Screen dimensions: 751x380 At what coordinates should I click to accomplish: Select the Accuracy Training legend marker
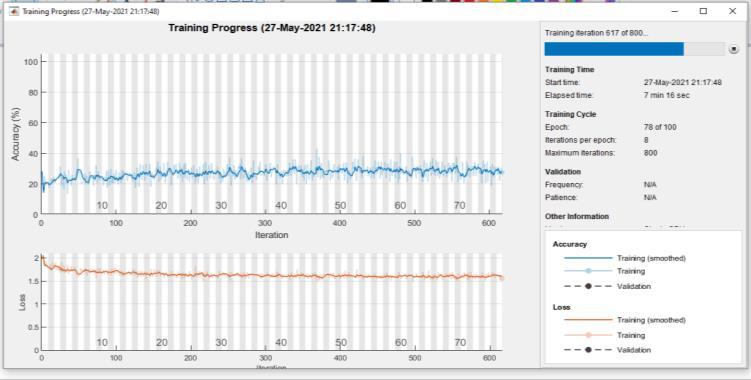[589, 271]
